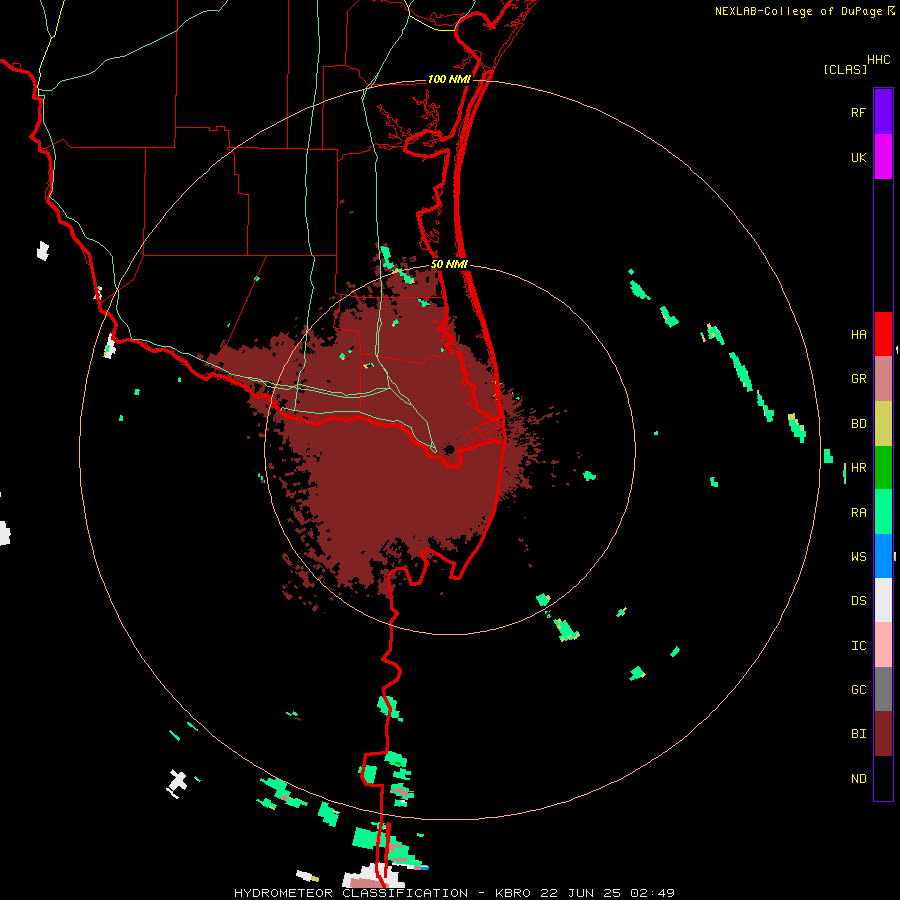Click the 100 NMI range ring label

[x=449, y=79]
